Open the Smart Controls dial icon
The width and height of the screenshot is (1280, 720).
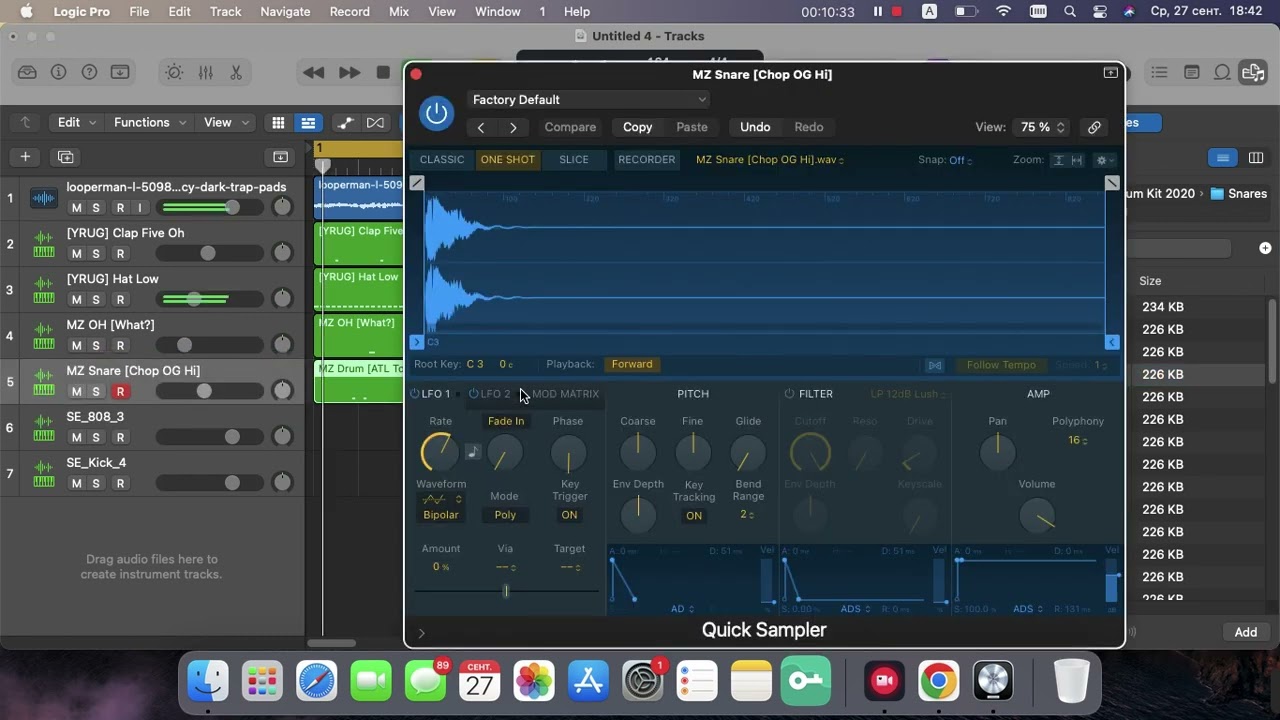pos(174,72)
